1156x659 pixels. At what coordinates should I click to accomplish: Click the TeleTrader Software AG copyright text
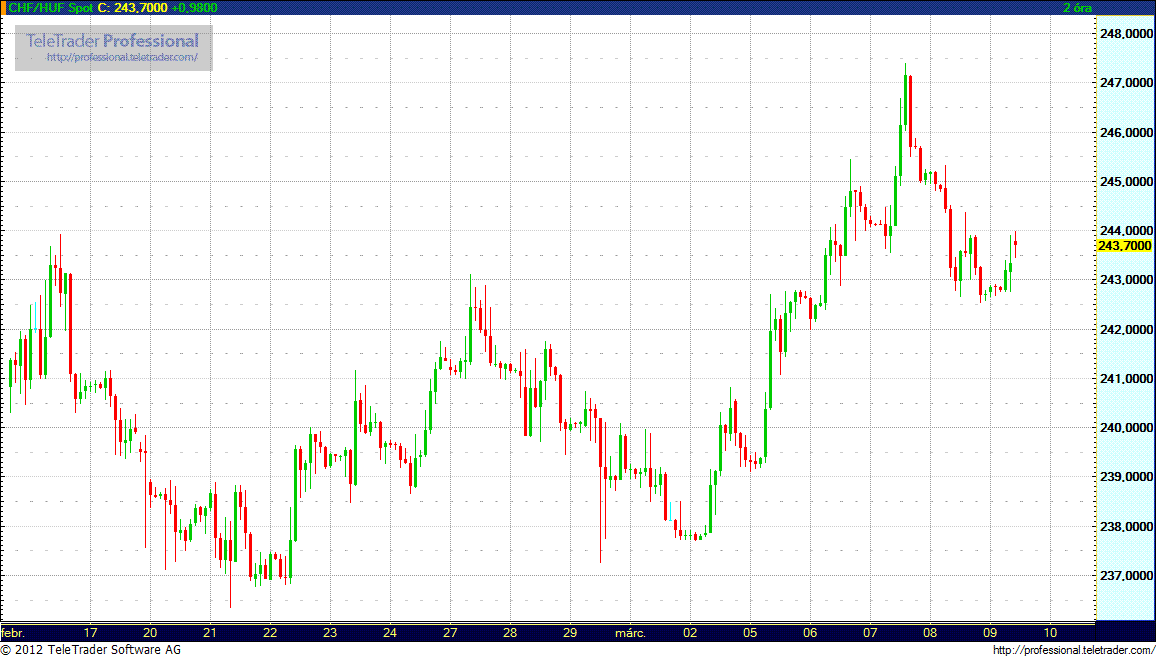coord(92,651)
